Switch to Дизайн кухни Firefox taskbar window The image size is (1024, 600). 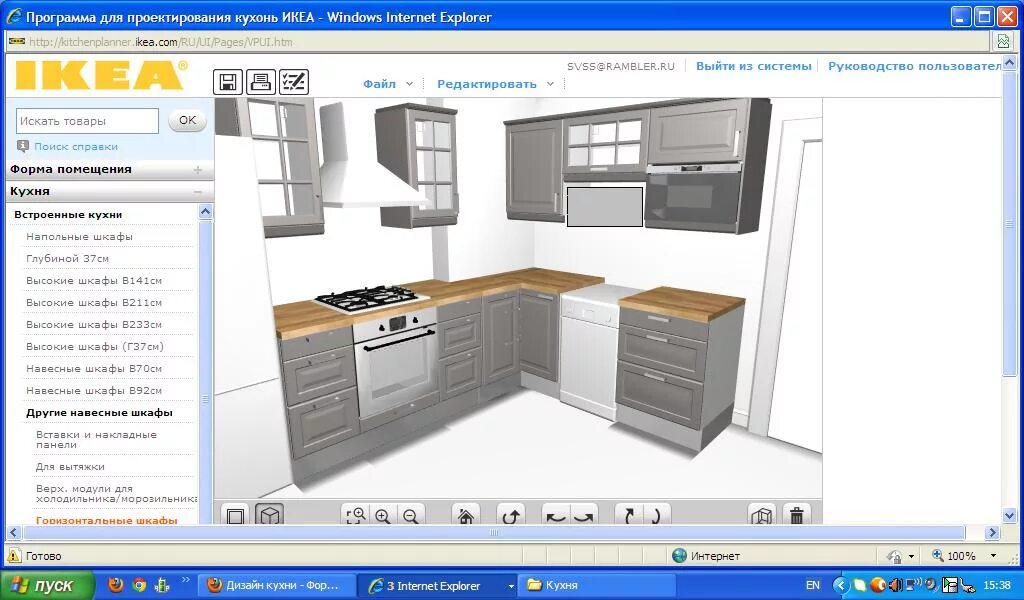pyautogui.click(x=277, y=585)
